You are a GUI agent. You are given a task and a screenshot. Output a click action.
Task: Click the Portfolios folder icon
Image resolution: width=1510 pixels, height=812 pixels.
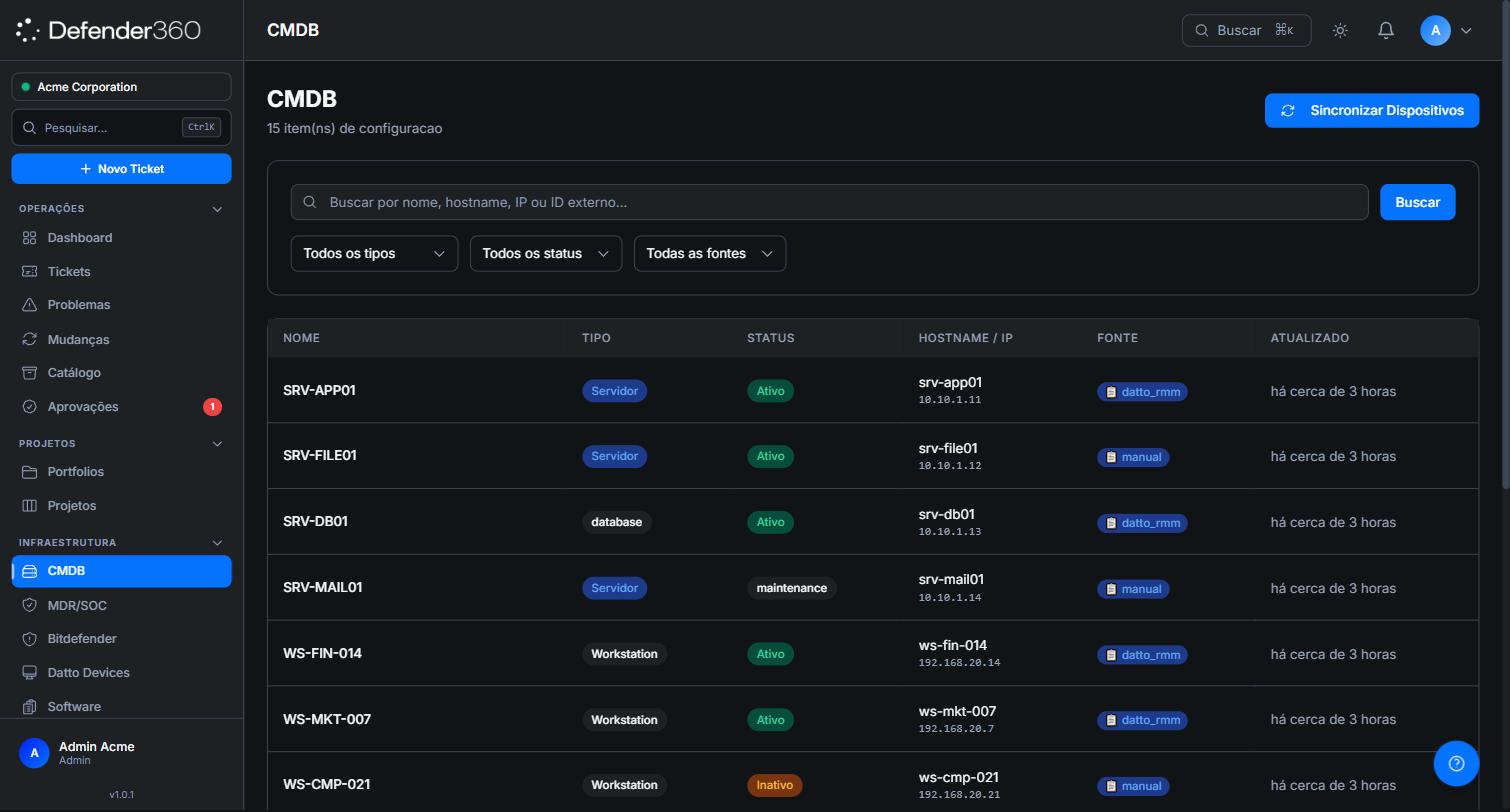coord(30,472)
